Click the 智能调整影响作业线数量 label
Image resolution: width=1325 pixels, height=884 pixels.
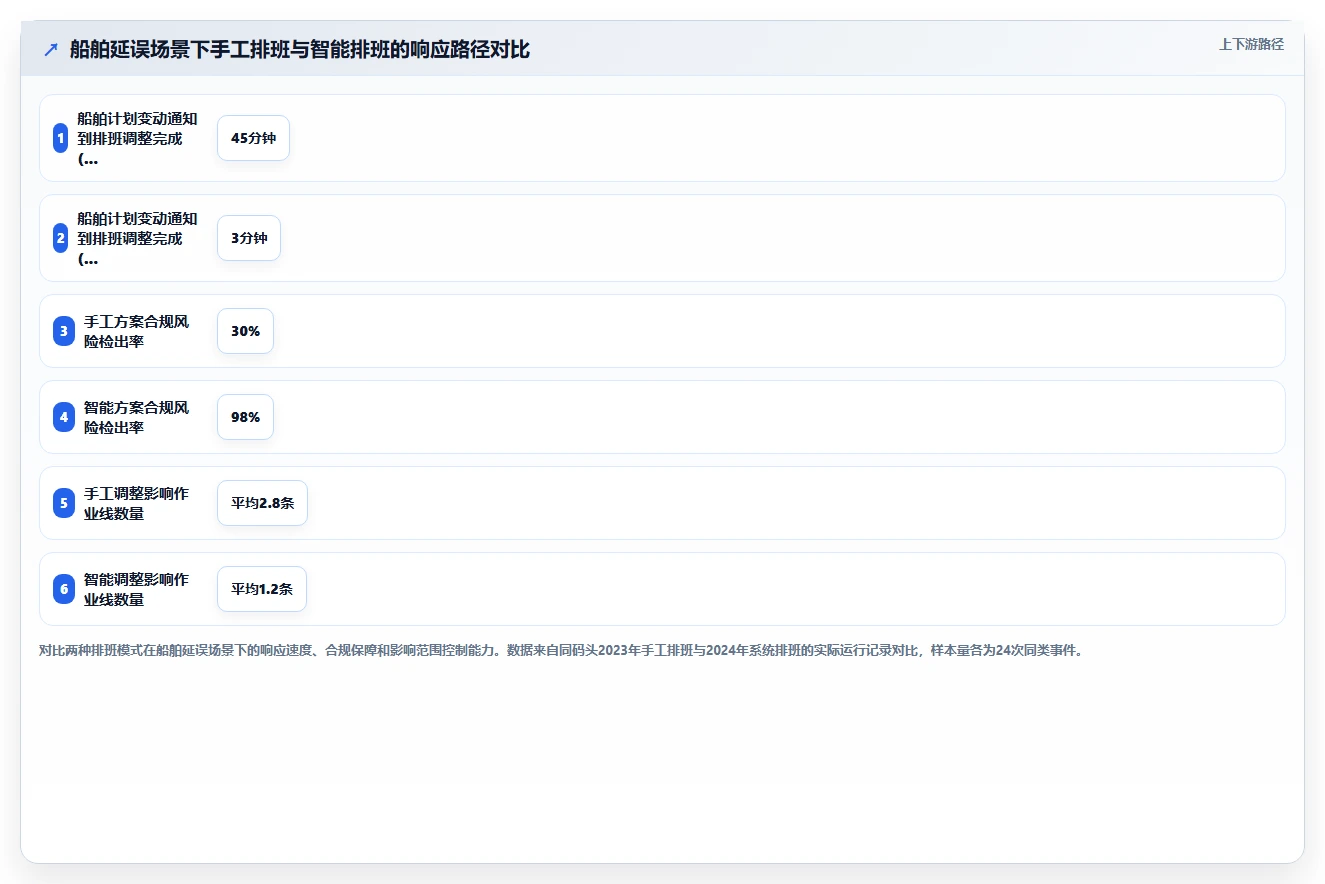pyautogui.click(x=136, y=589)
